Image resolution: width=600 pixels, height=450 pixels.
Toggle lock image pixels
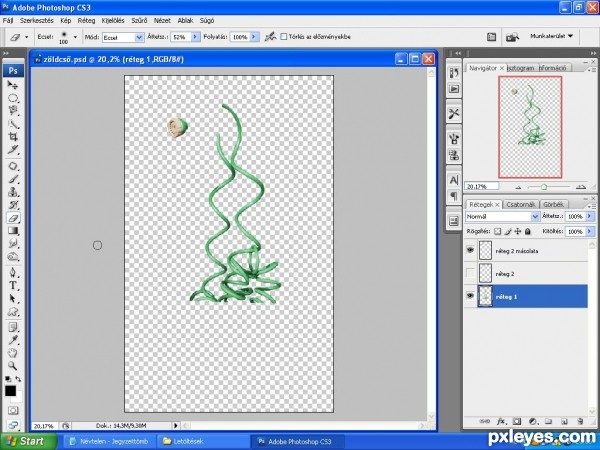point(508,232)
